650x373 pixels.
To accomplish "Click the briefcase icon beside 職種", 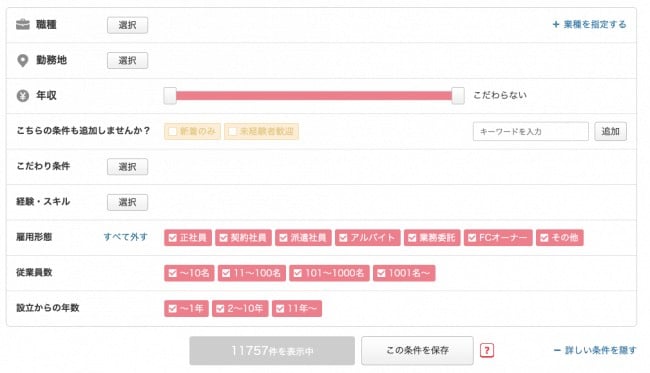I will click(23, 25).
